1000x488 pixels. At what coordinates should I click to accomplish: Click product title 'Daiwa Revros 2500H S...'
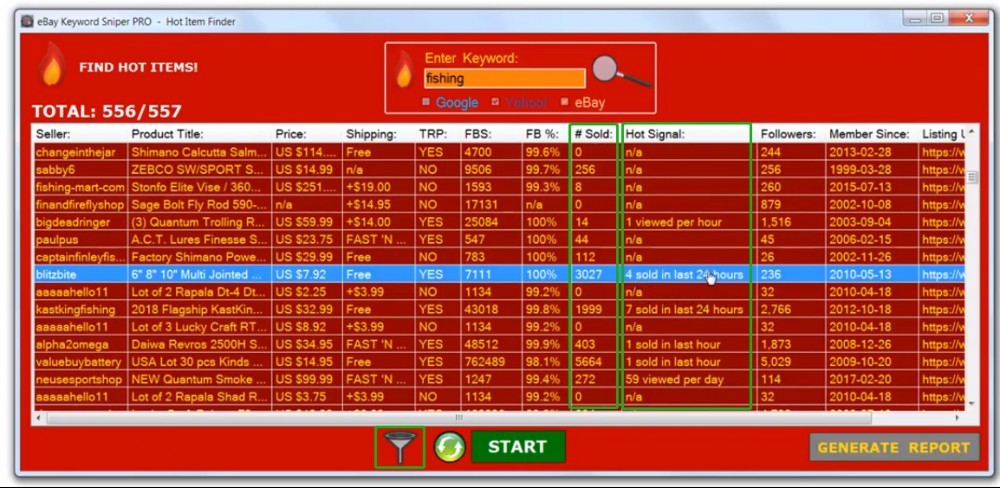click(x=199, y=344)
